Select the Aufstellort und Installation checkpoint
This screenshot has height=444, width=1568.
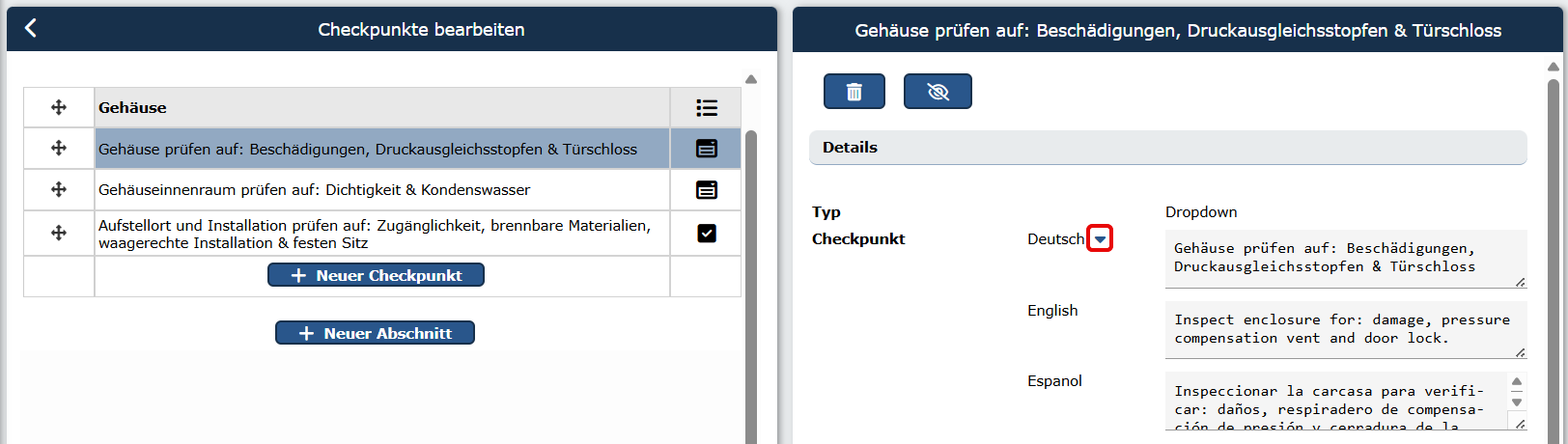[x=382, y=234]
